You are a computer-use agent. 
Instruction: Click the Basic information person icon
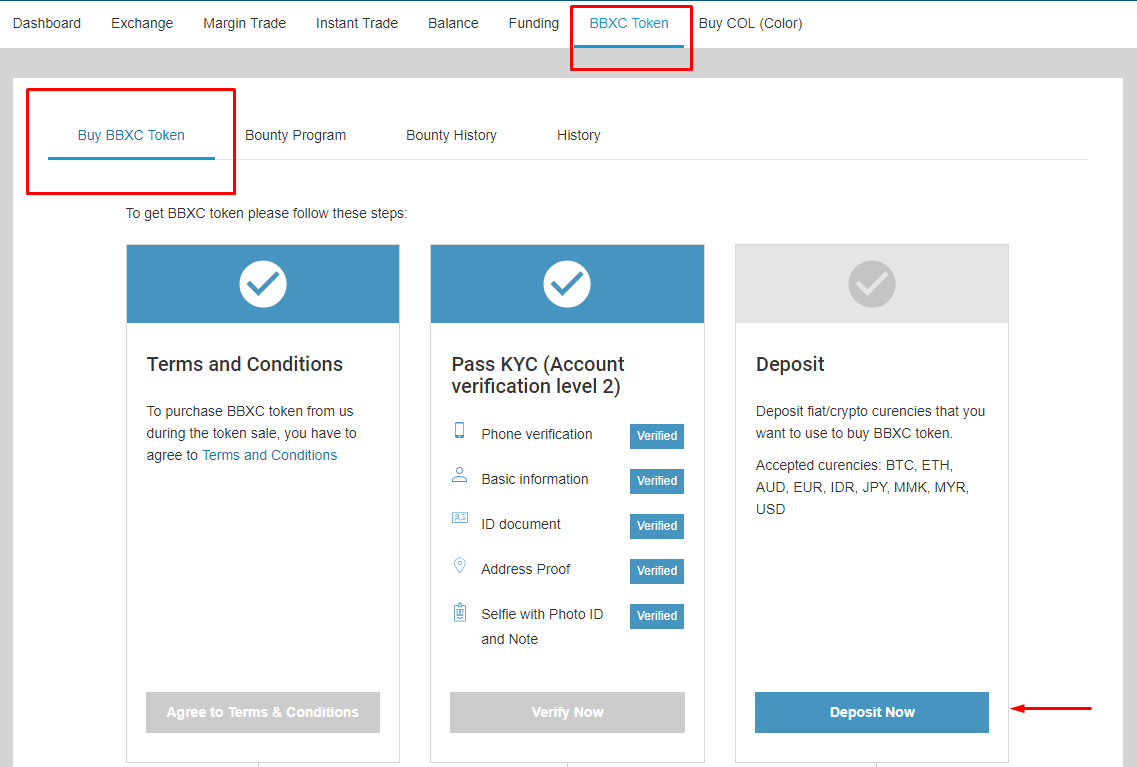460,475
